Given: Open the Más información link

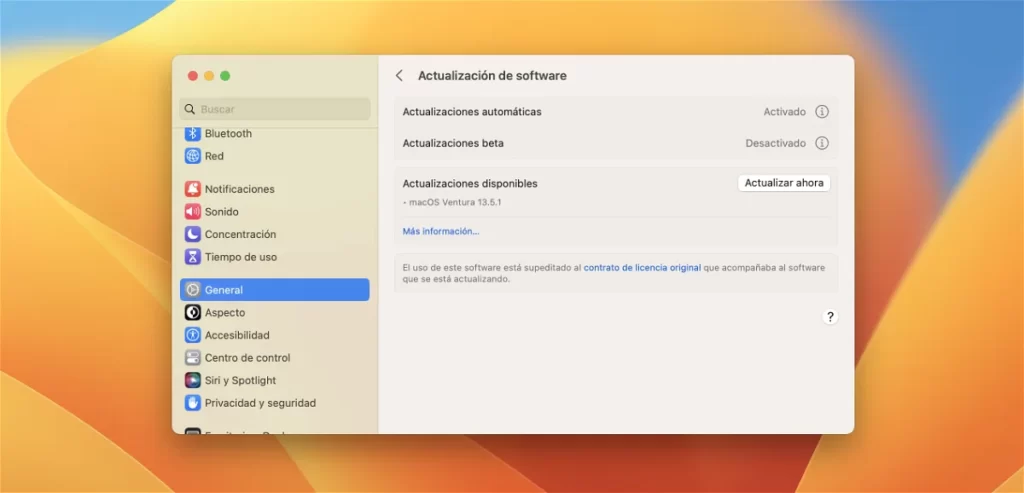Looking at the screenshot, I should [x=441, y=231].
